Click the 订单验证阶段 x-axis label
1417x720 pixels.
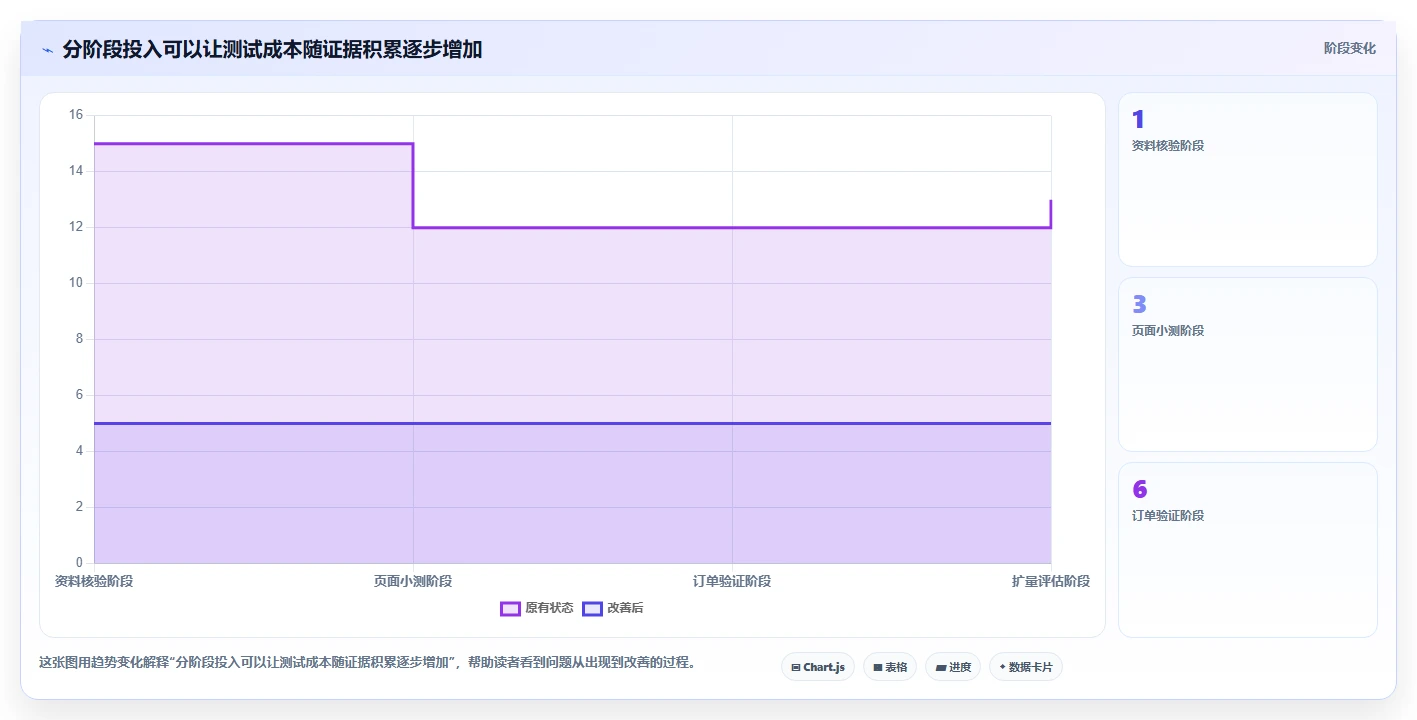(732, 581)
